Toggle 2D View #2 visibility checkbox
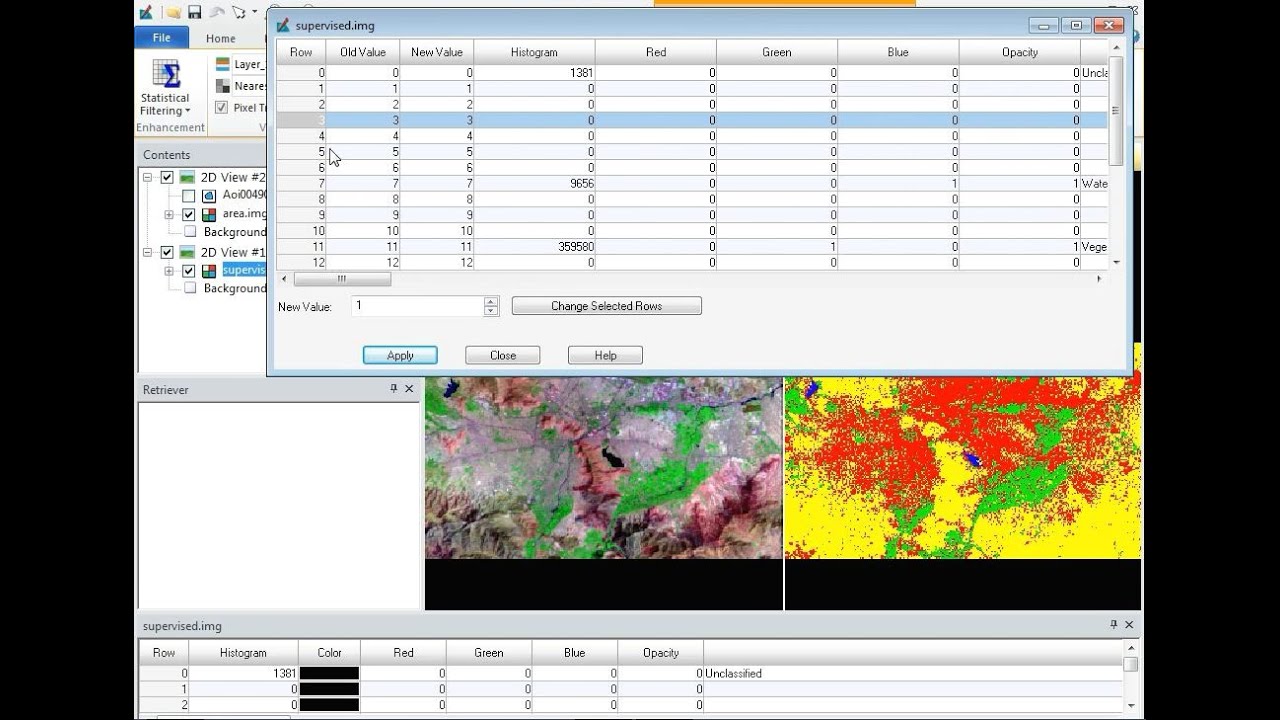1280x720 pixels. point(167,177)
